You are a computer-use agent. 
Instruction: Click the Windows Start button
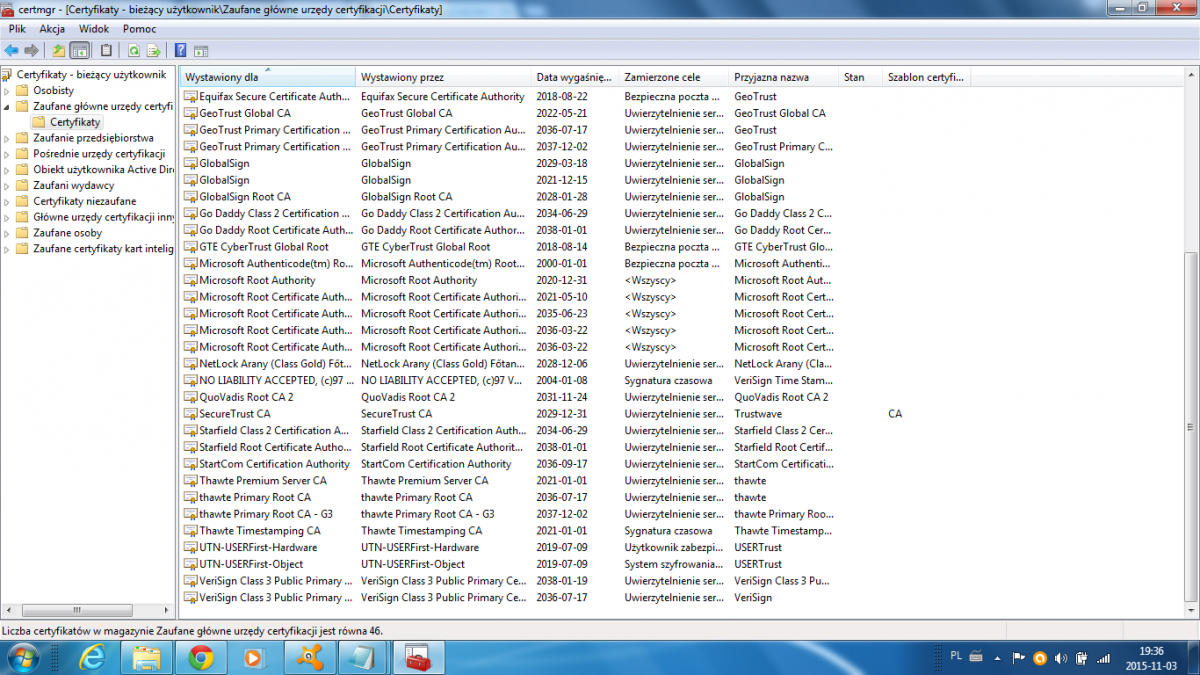[x=22, y=658]
